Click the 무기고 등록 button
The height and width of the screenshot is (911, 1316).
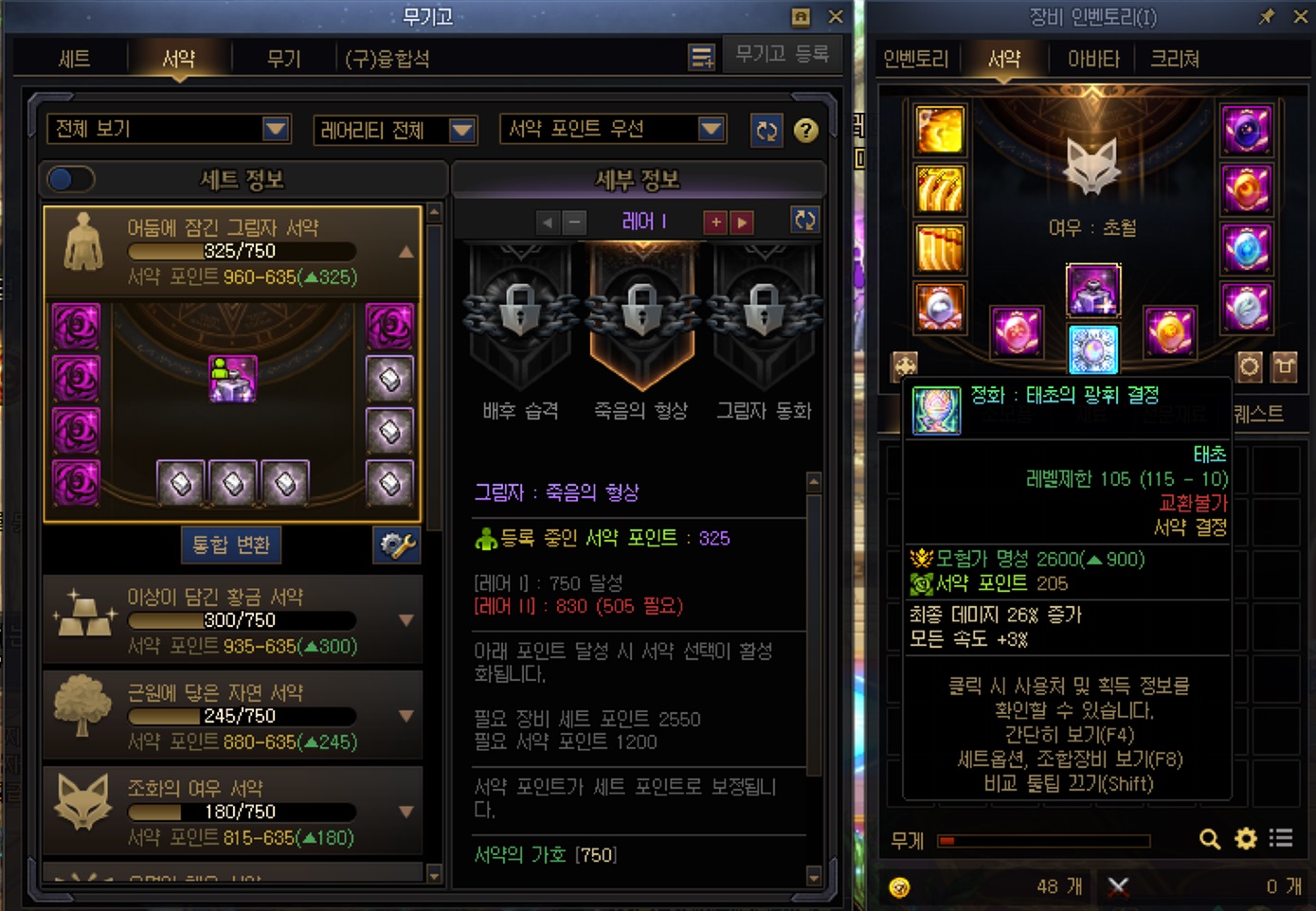pos(782,55)
